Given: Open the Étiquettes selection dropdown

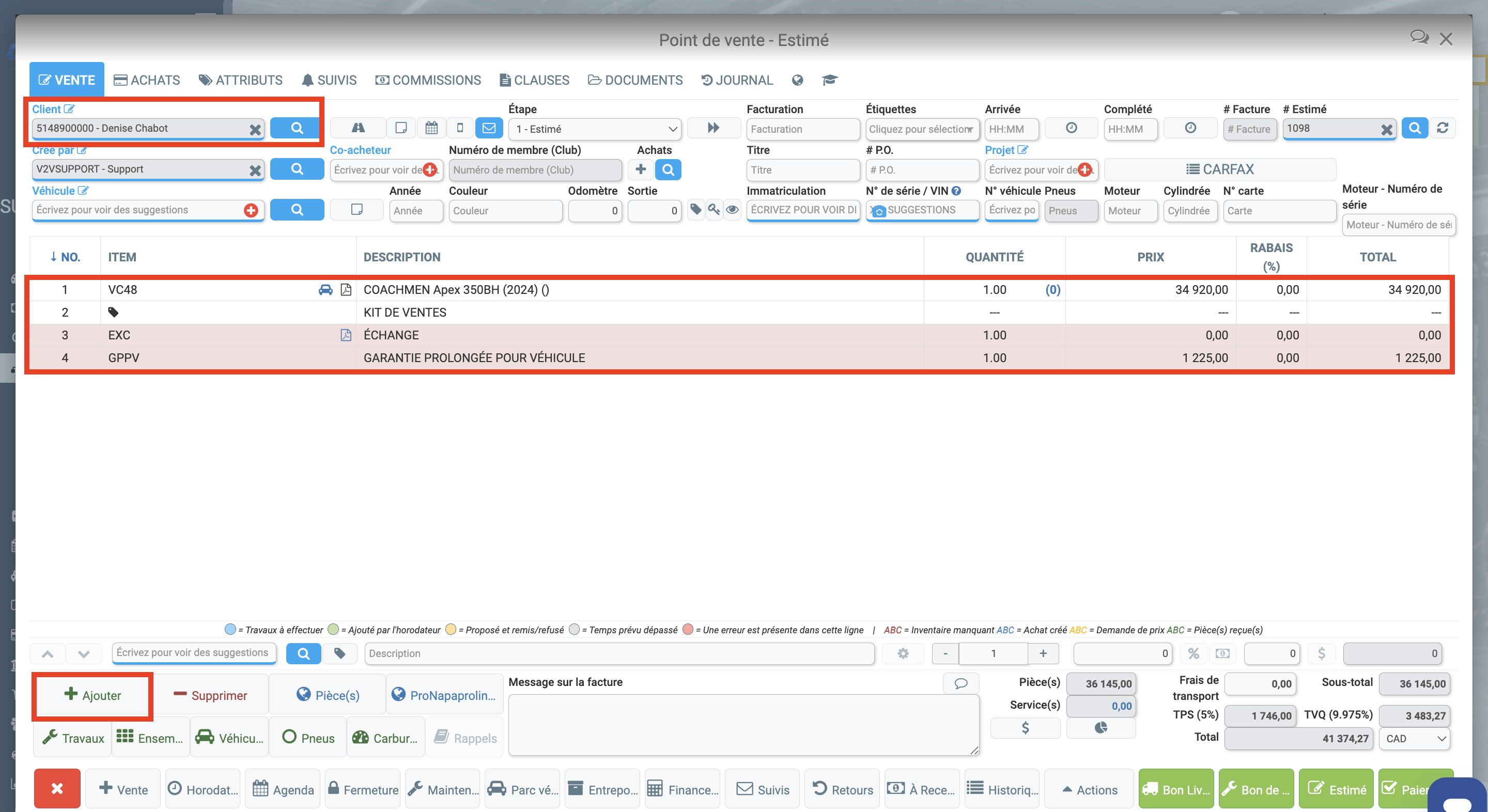Looking at the screenshot, I should click(922, 129).
